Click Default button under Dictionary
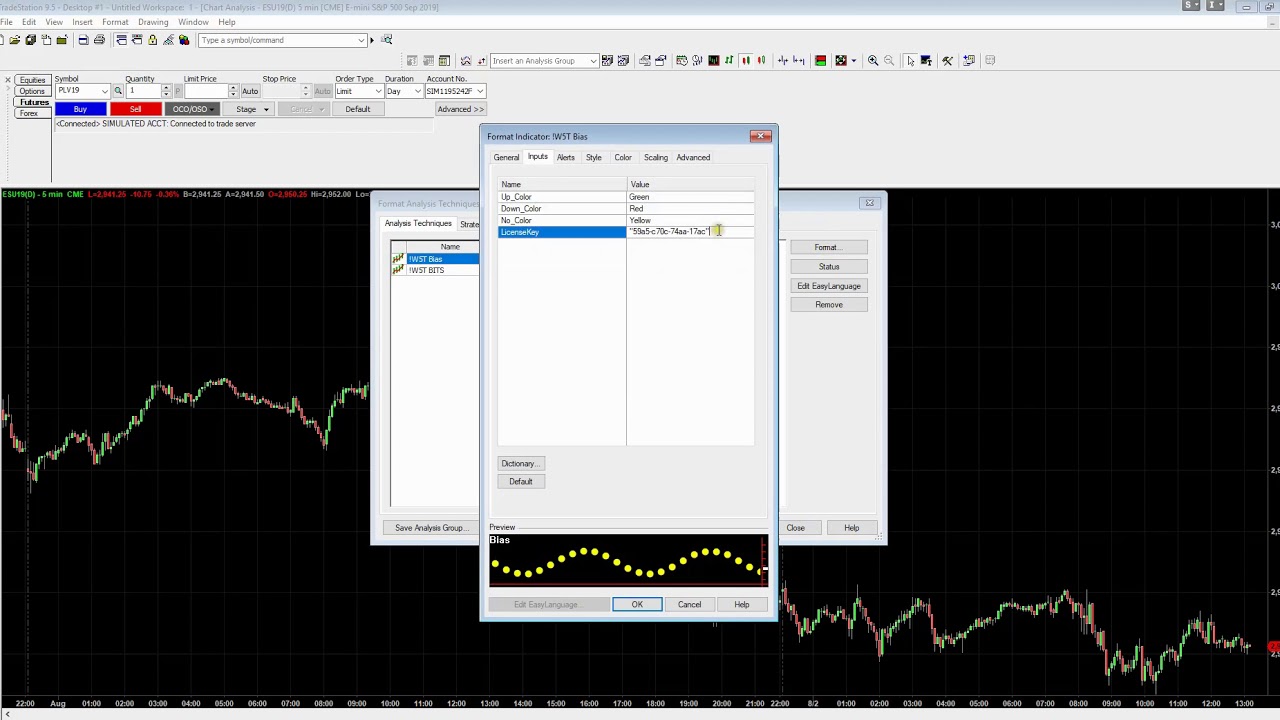This screenshot has height=720, width=1280. click(520, 481)
